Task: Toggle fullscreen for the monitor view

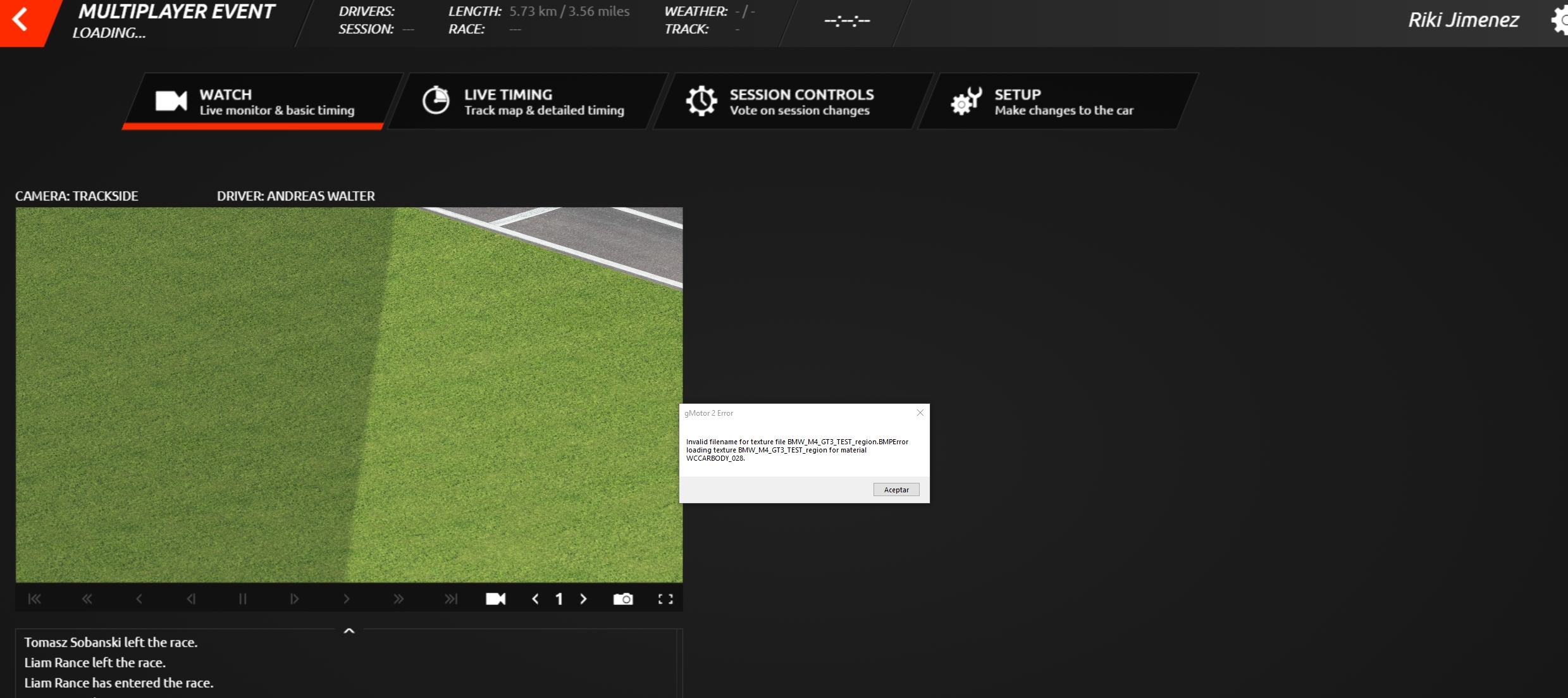Action: (x=665, y=599)
